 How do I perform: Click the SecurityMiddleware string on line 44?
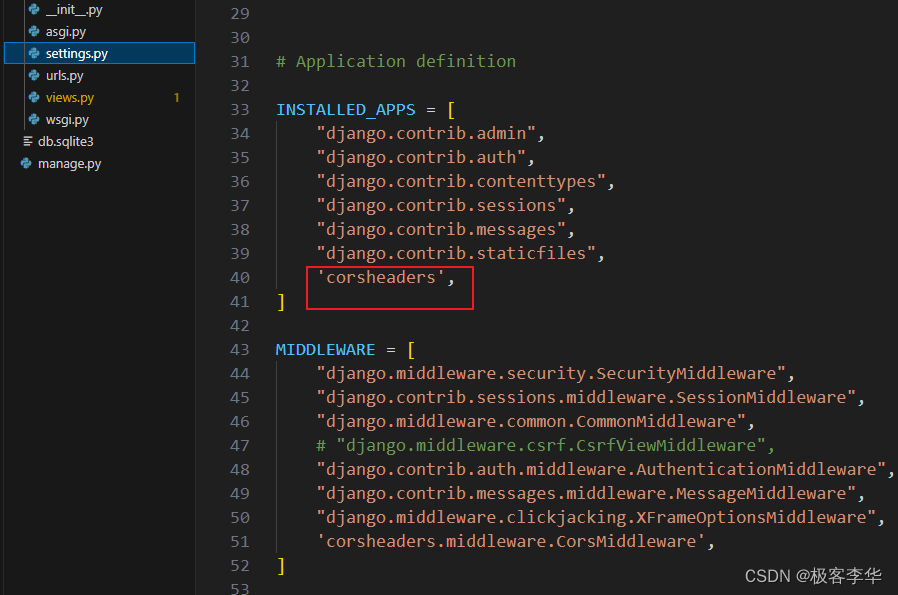[551, 373]
